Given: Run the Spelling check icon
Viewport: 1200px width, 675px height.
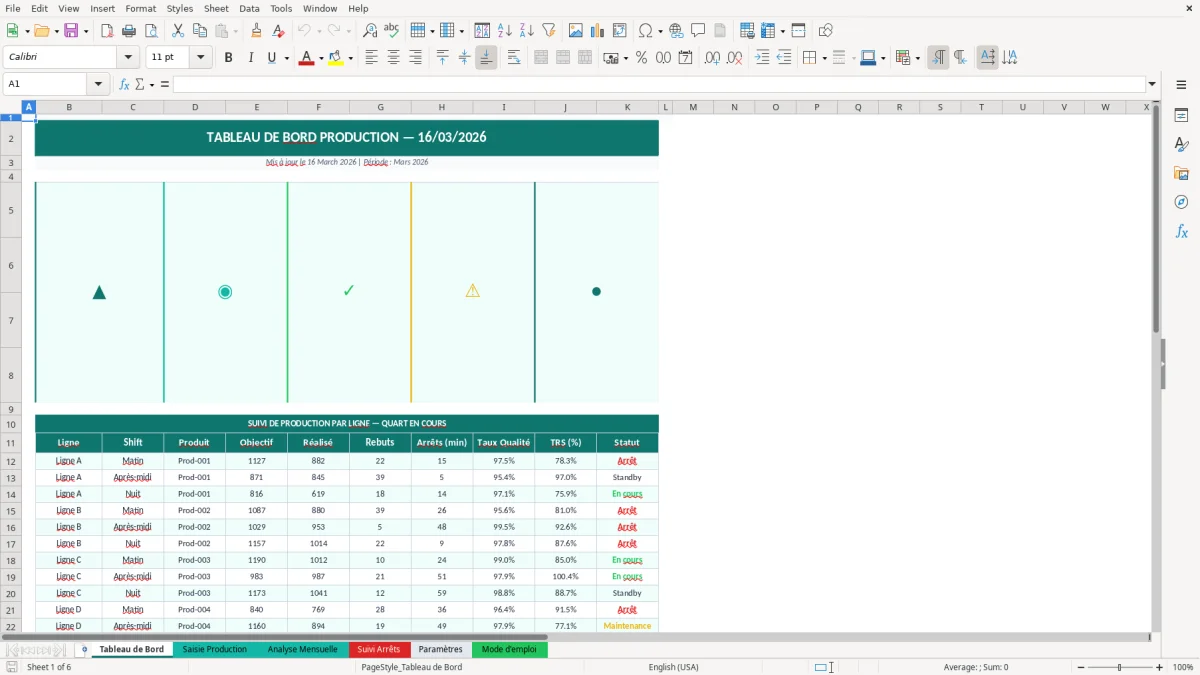Looking at the screenshot, I should pos(392,31).
